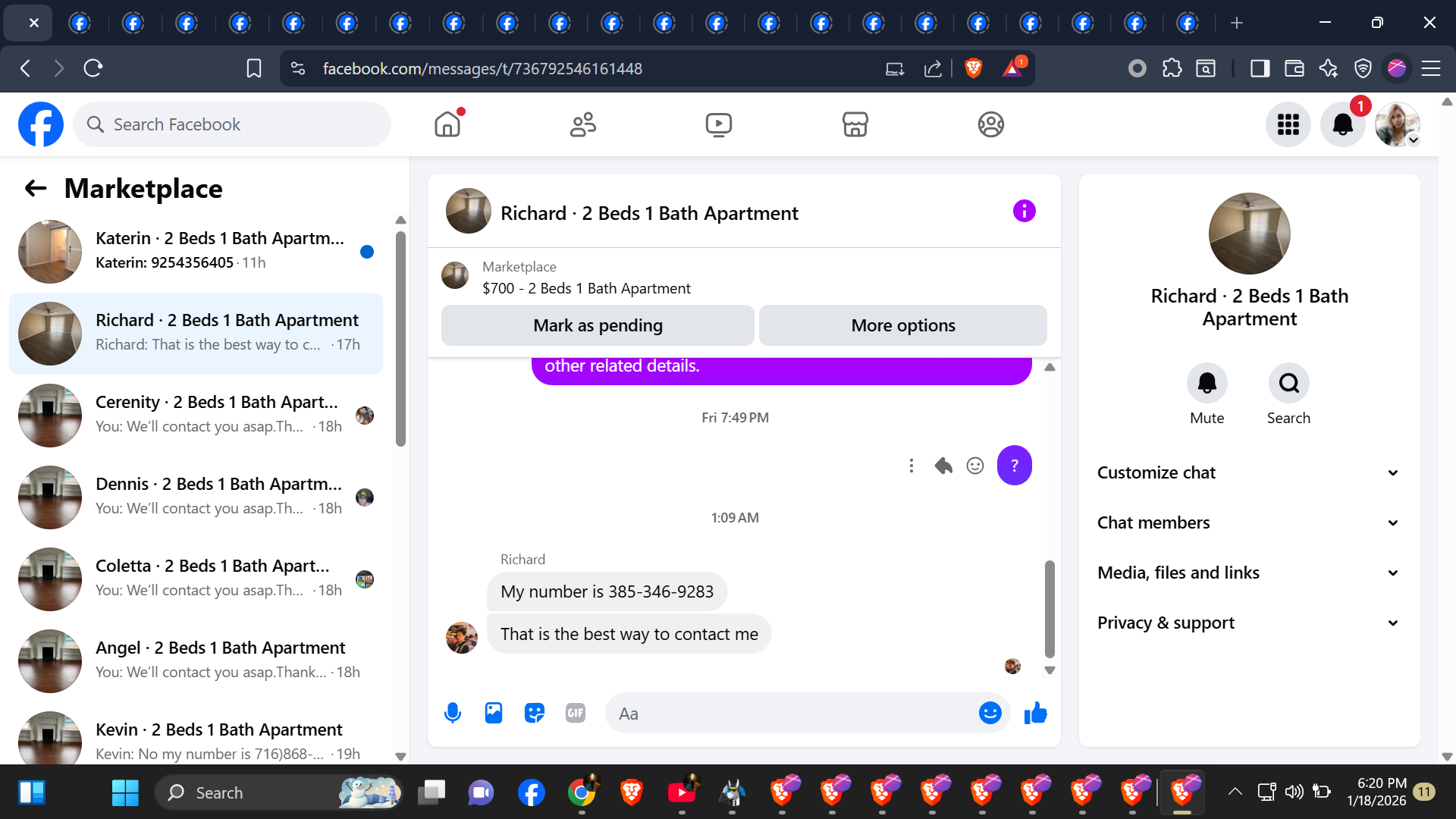Click the reply arrow on message
This screenshot has width=1456, height=819.
943,466
